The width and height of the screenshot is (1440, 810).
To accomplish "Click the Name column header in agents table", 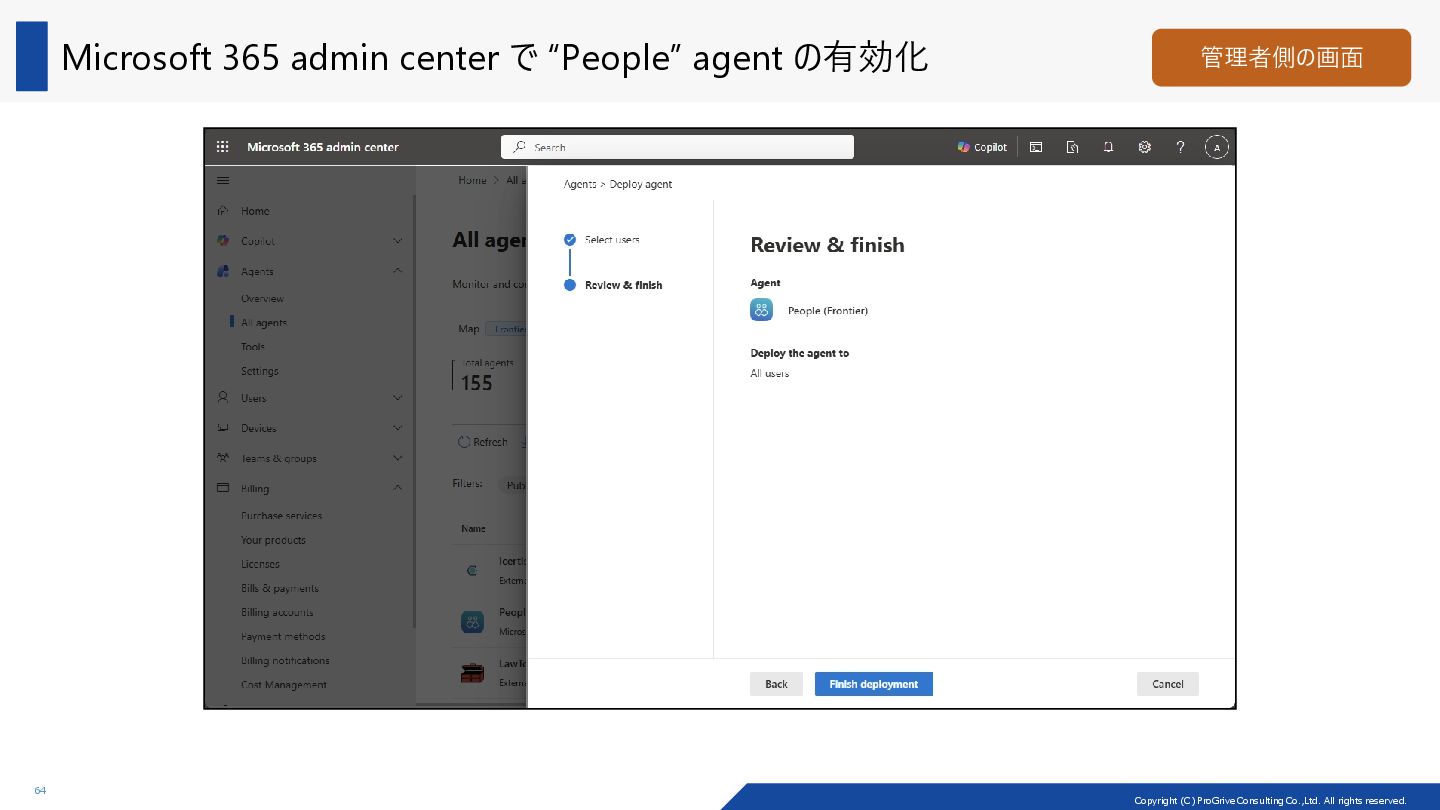I will [x=473, y=528].
